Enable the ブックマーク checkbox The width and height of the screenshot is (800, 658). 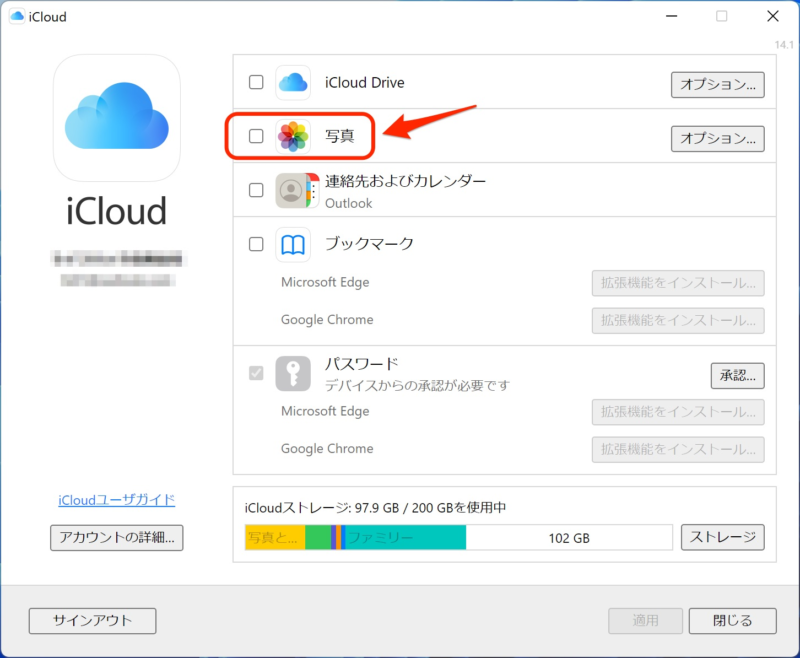(x=256, y=244)
